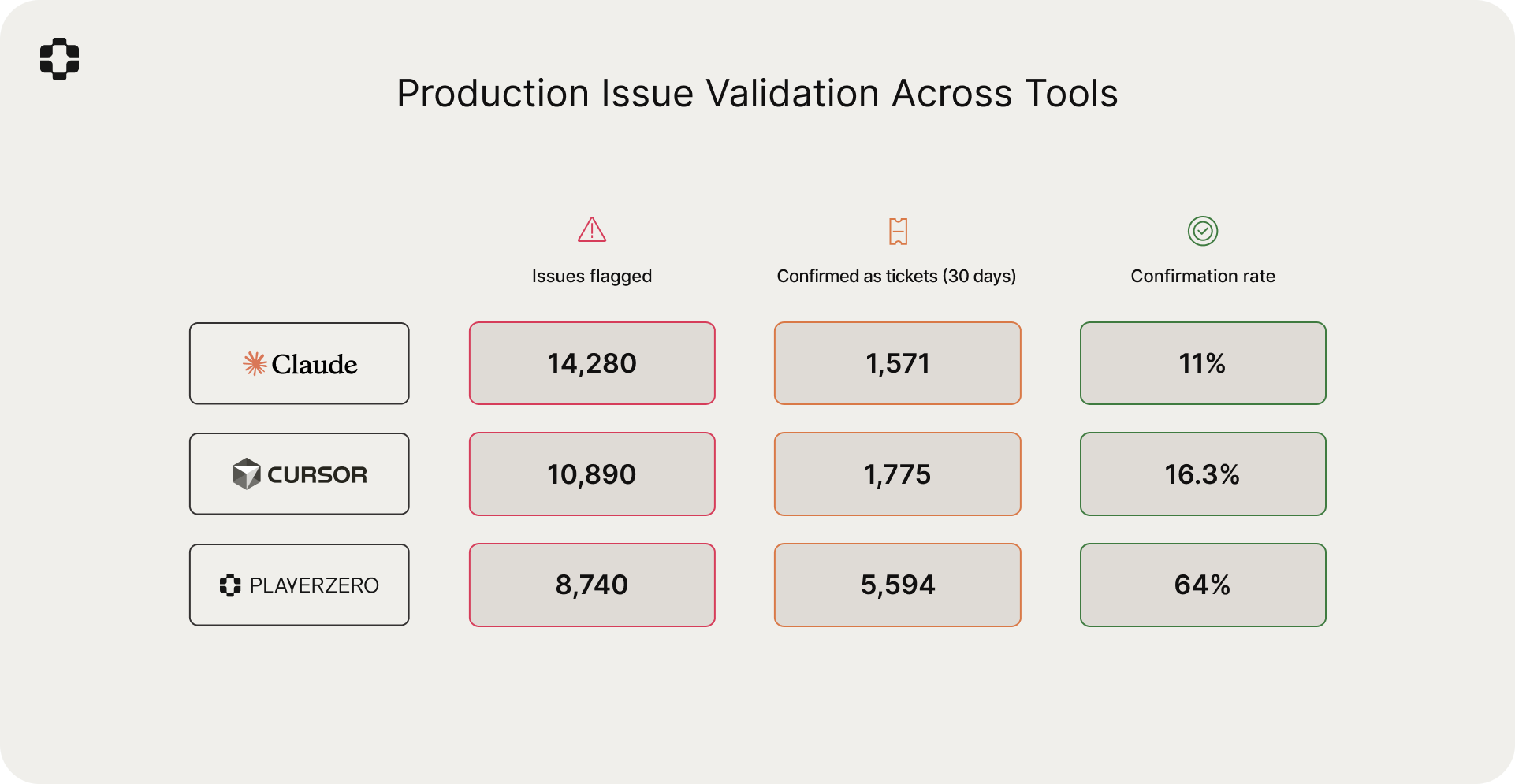Click the Issues flagged column header
The image size is (1515, 784).
pos(592,277)
